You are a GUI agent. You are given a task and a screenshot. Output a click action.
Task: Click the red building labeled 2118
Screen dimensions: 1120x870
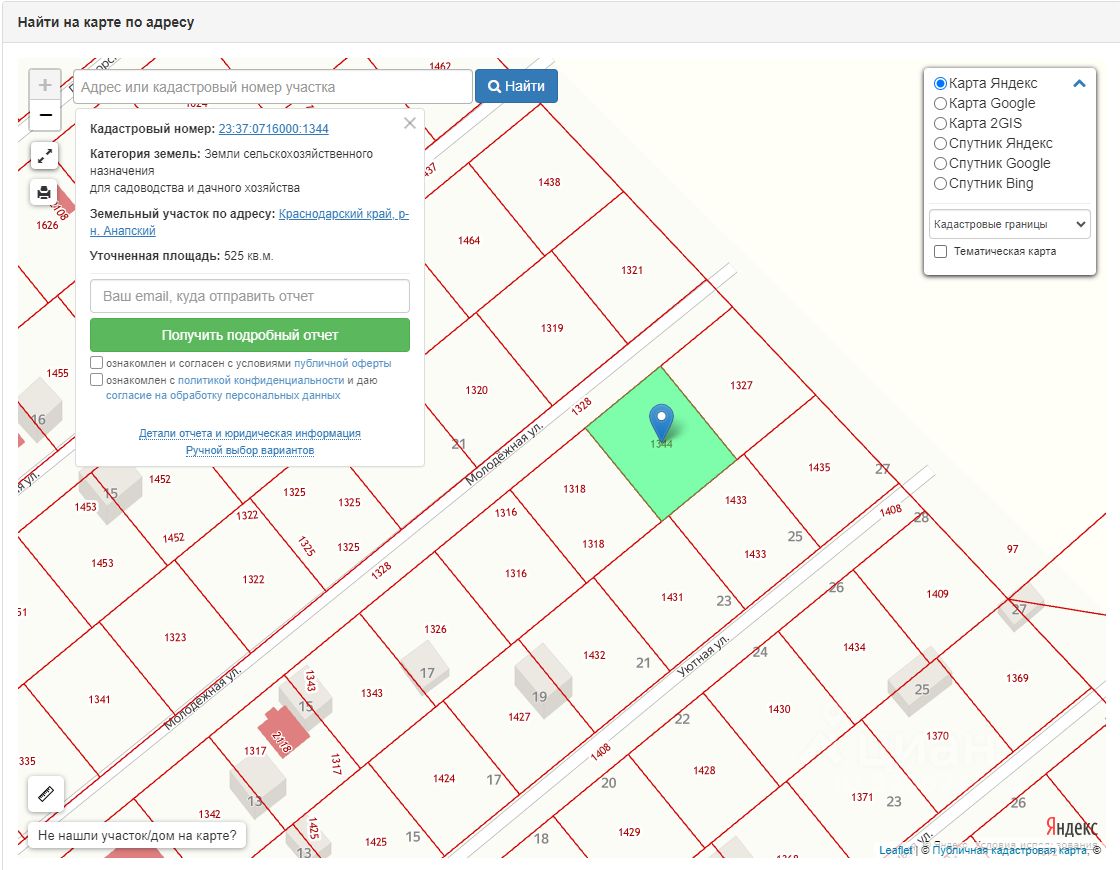(x=282, y=731)
